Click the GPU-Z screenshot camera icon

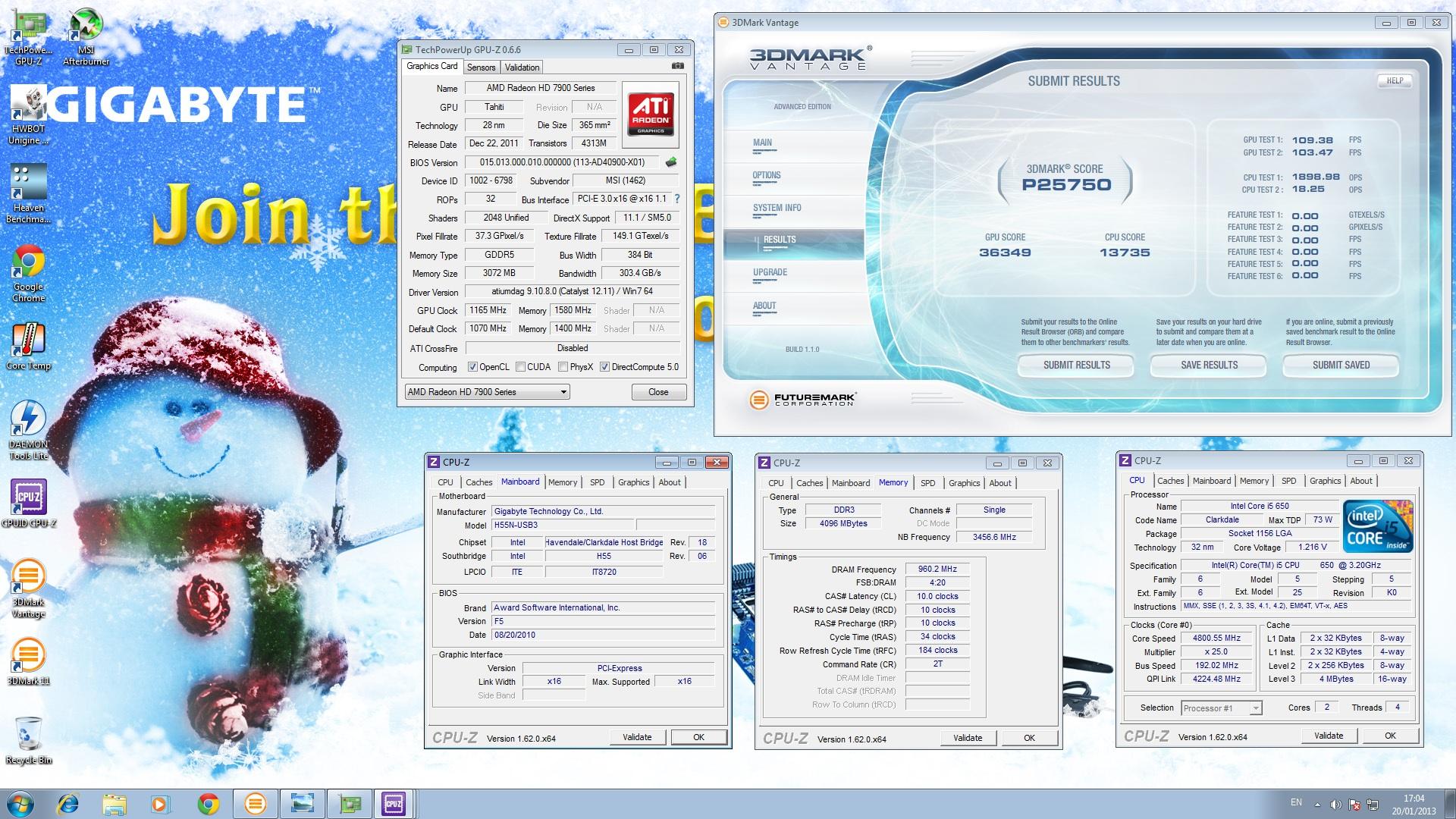pos(678,67)
